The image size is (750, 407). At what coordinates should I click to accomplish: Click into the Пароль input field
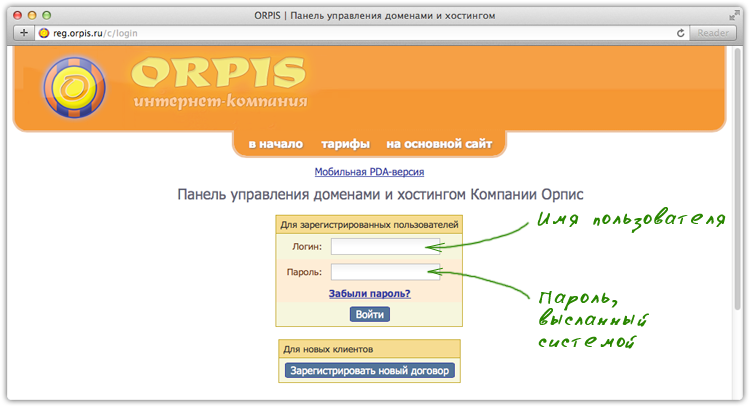[x=386, y=272]
